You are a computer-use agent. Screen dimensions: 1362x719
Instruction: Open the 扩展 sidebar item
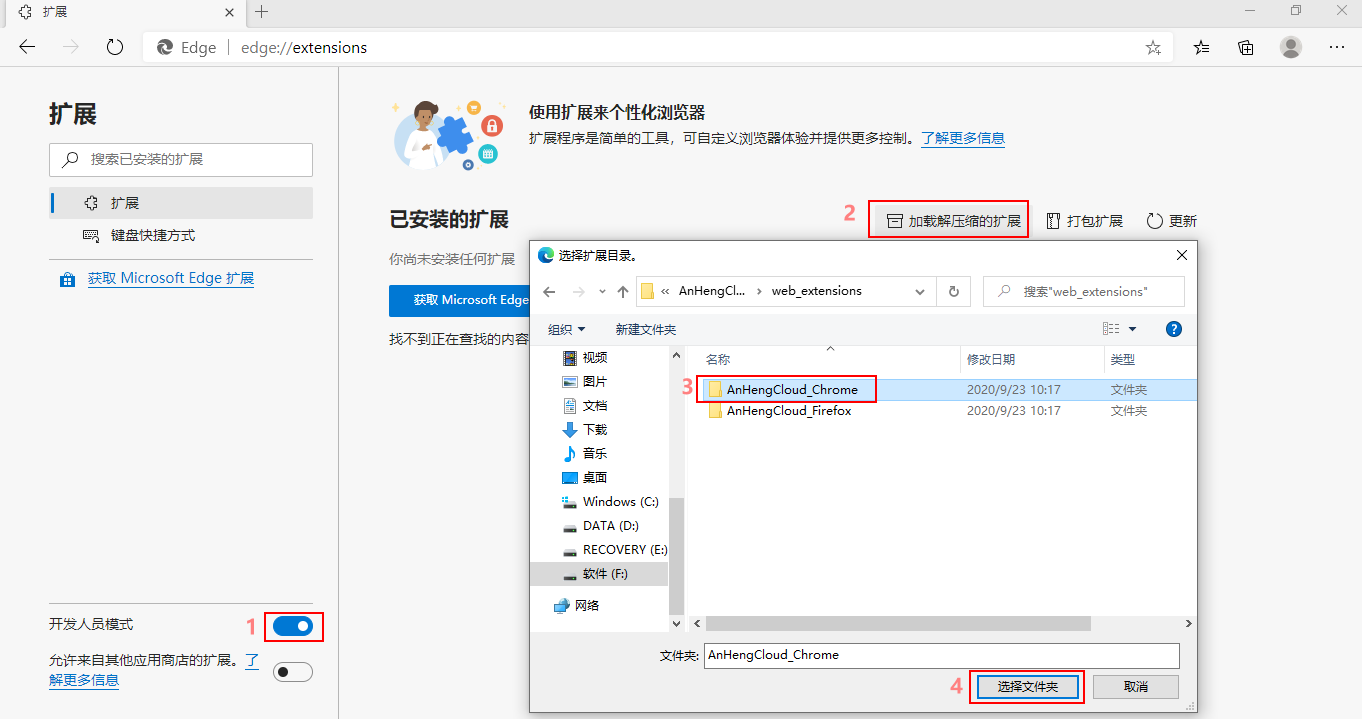[181, 203]
